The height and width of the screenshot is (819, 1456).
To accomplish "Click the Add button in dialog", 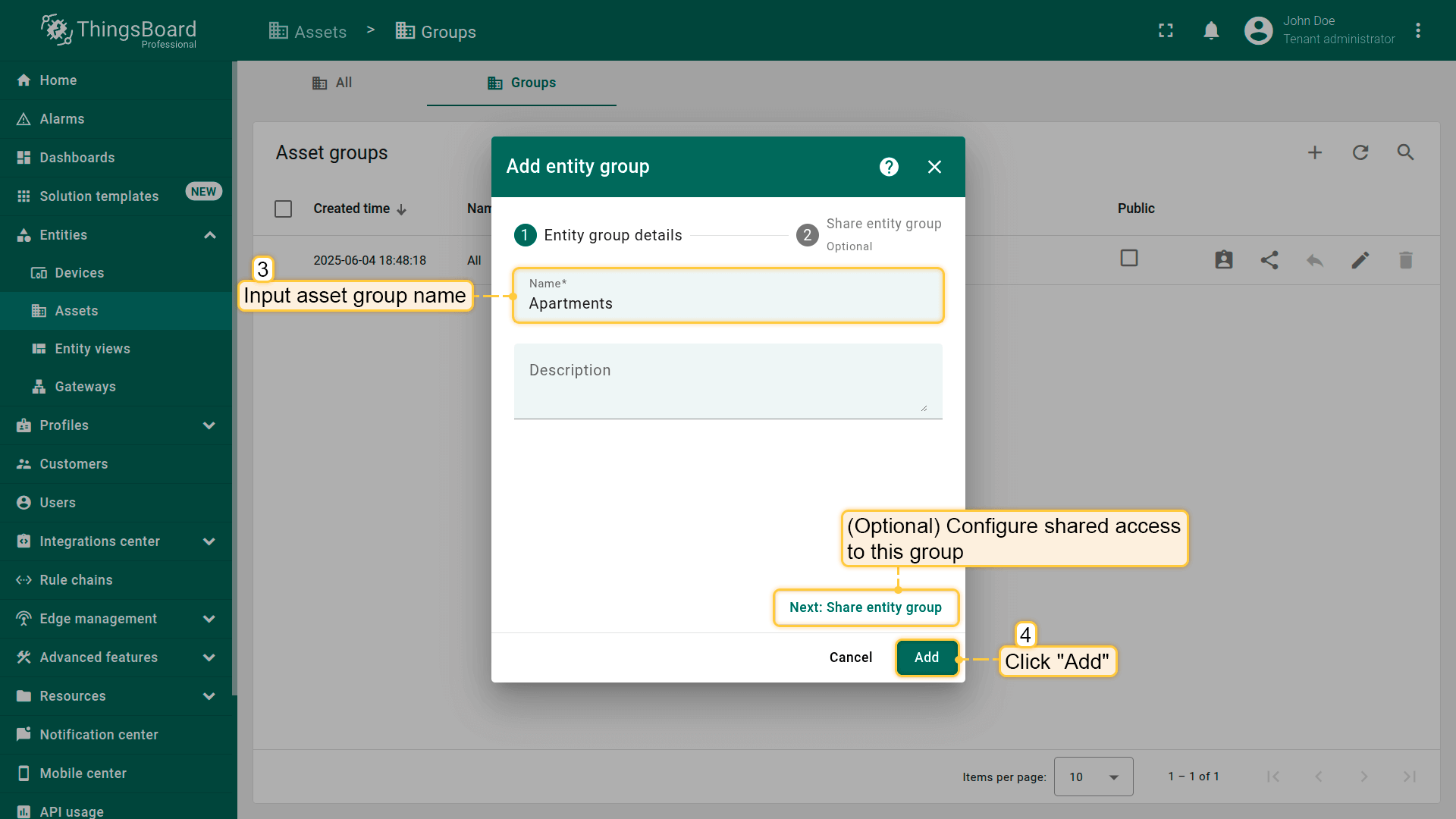I will (x=926, y=657).
